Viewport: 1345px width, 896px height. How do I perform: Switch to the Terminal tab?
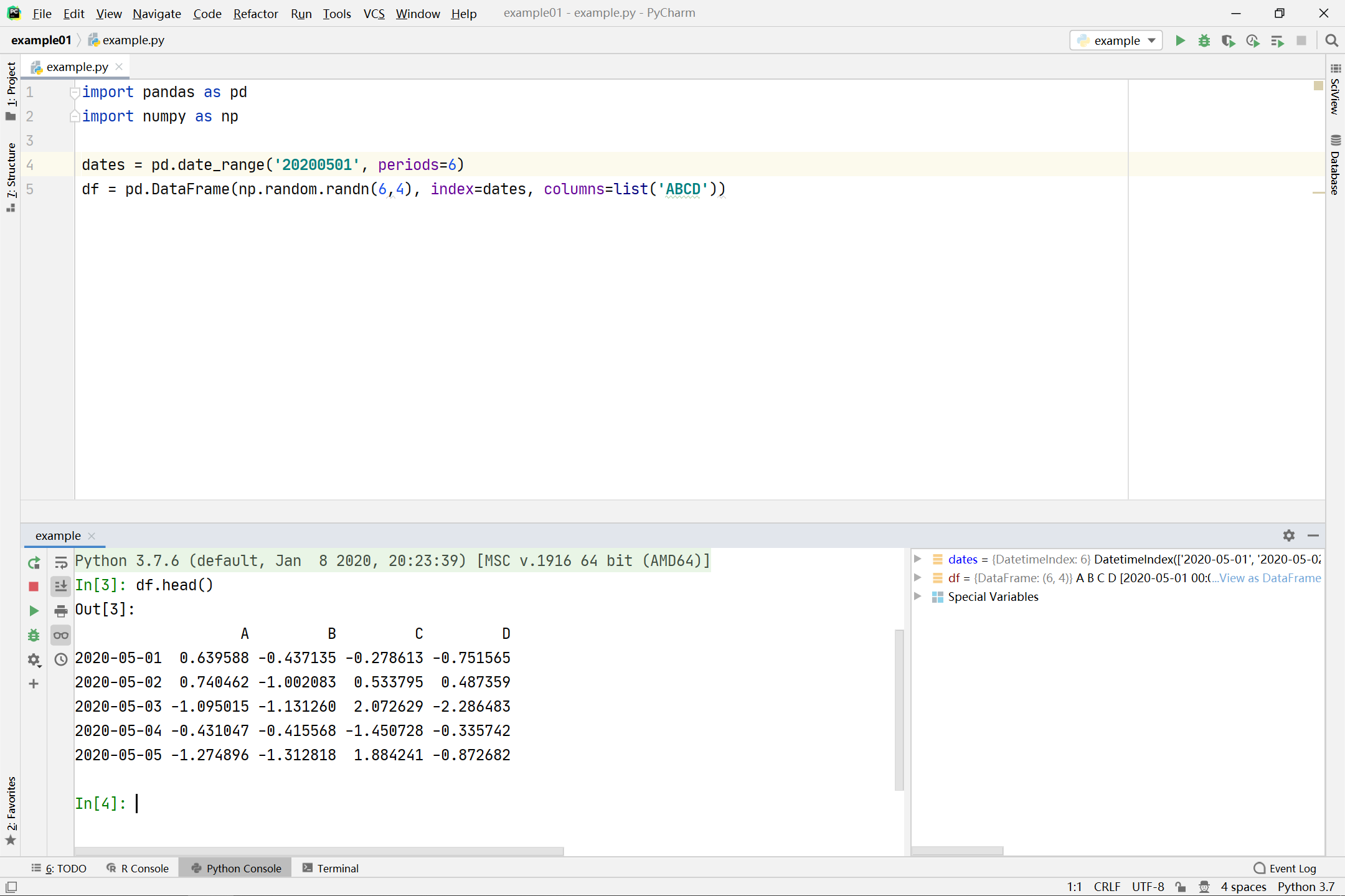[x=331, y=868]
